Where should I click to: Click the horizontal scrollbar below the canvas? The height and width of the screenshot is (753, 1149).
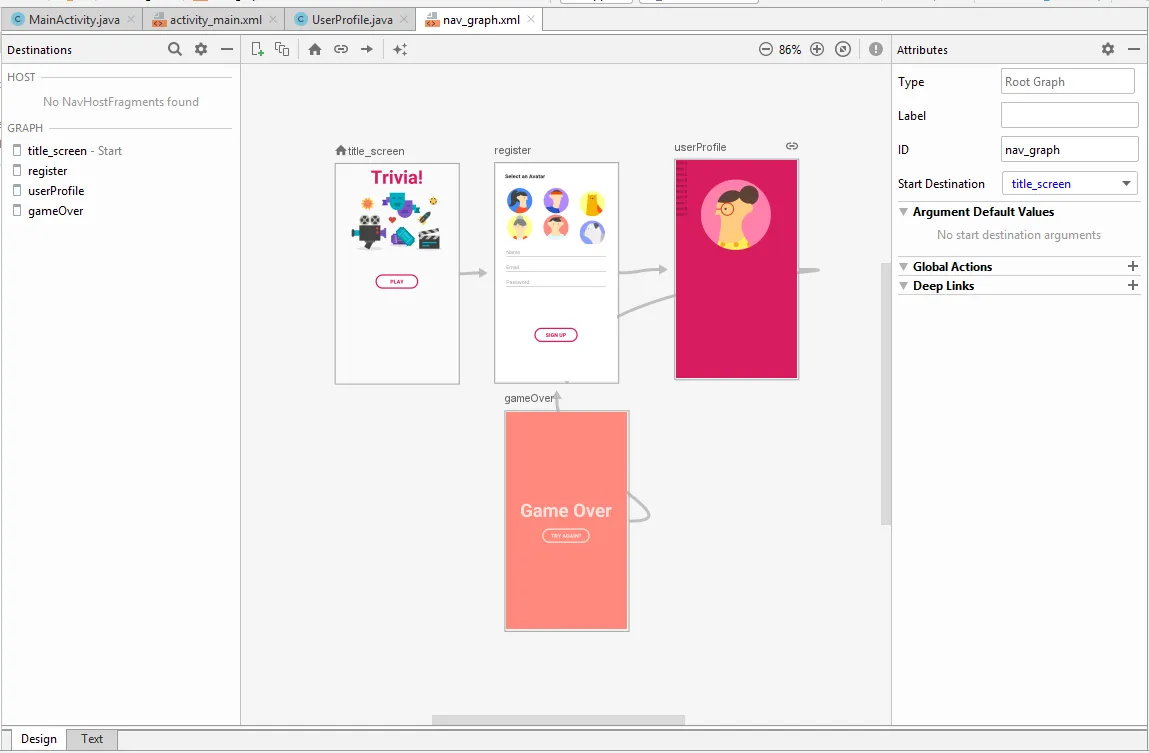(558, 720)
